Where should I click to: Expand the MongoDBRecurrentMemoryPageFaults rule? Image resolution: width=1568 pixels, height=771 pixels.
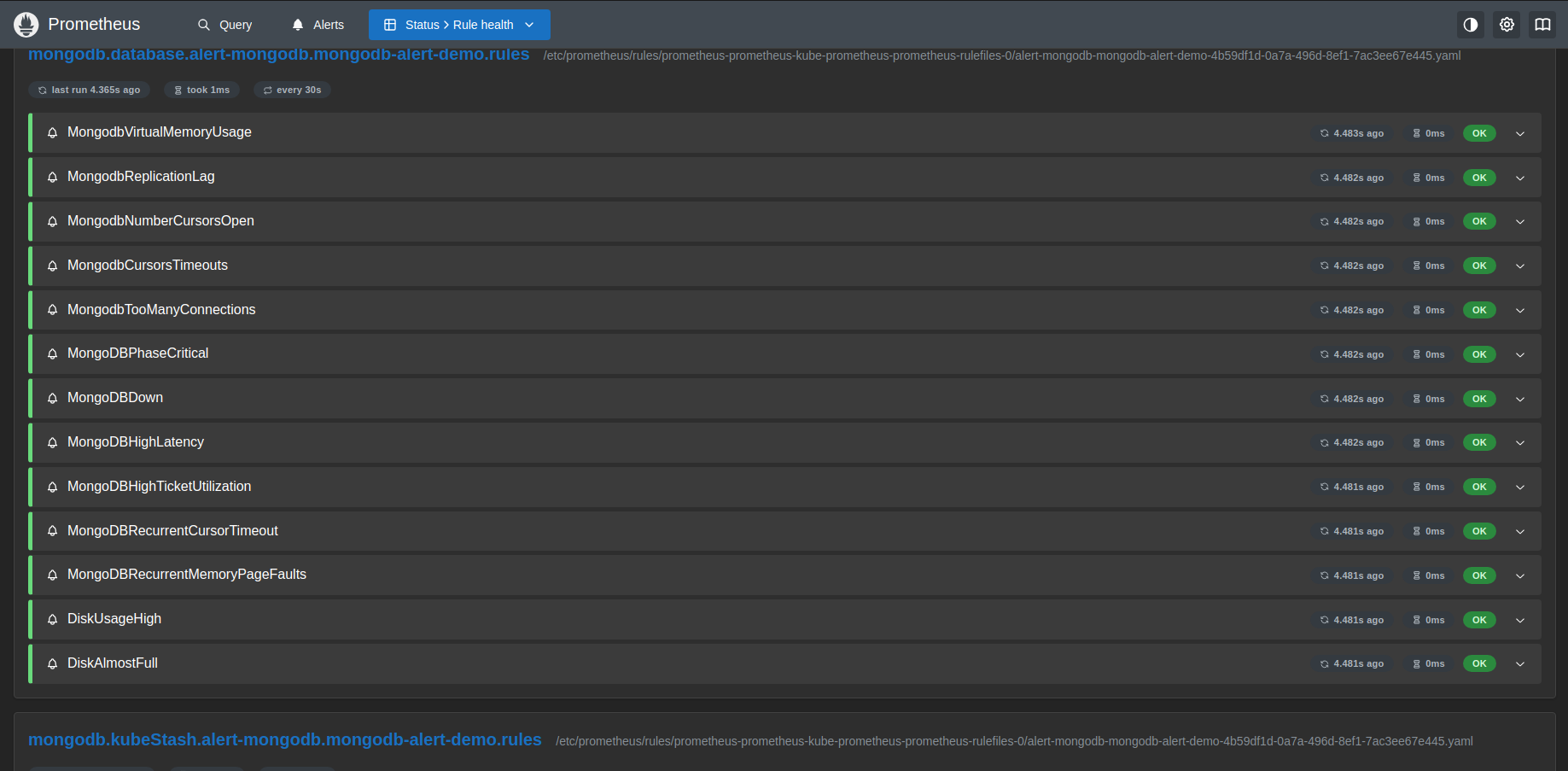coord(1520,575)
